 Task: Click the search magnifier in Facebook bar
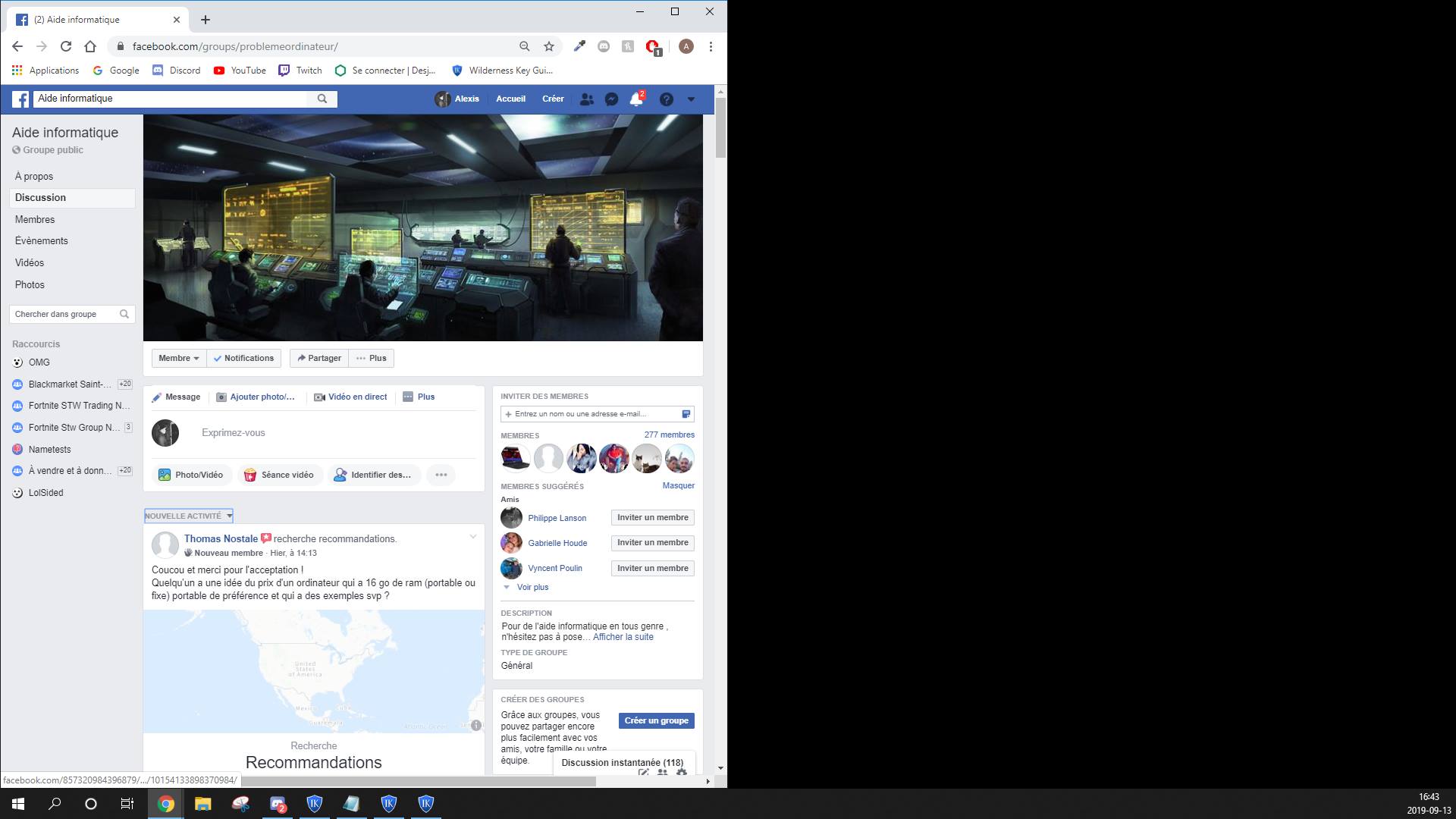(x=322, y=99)
